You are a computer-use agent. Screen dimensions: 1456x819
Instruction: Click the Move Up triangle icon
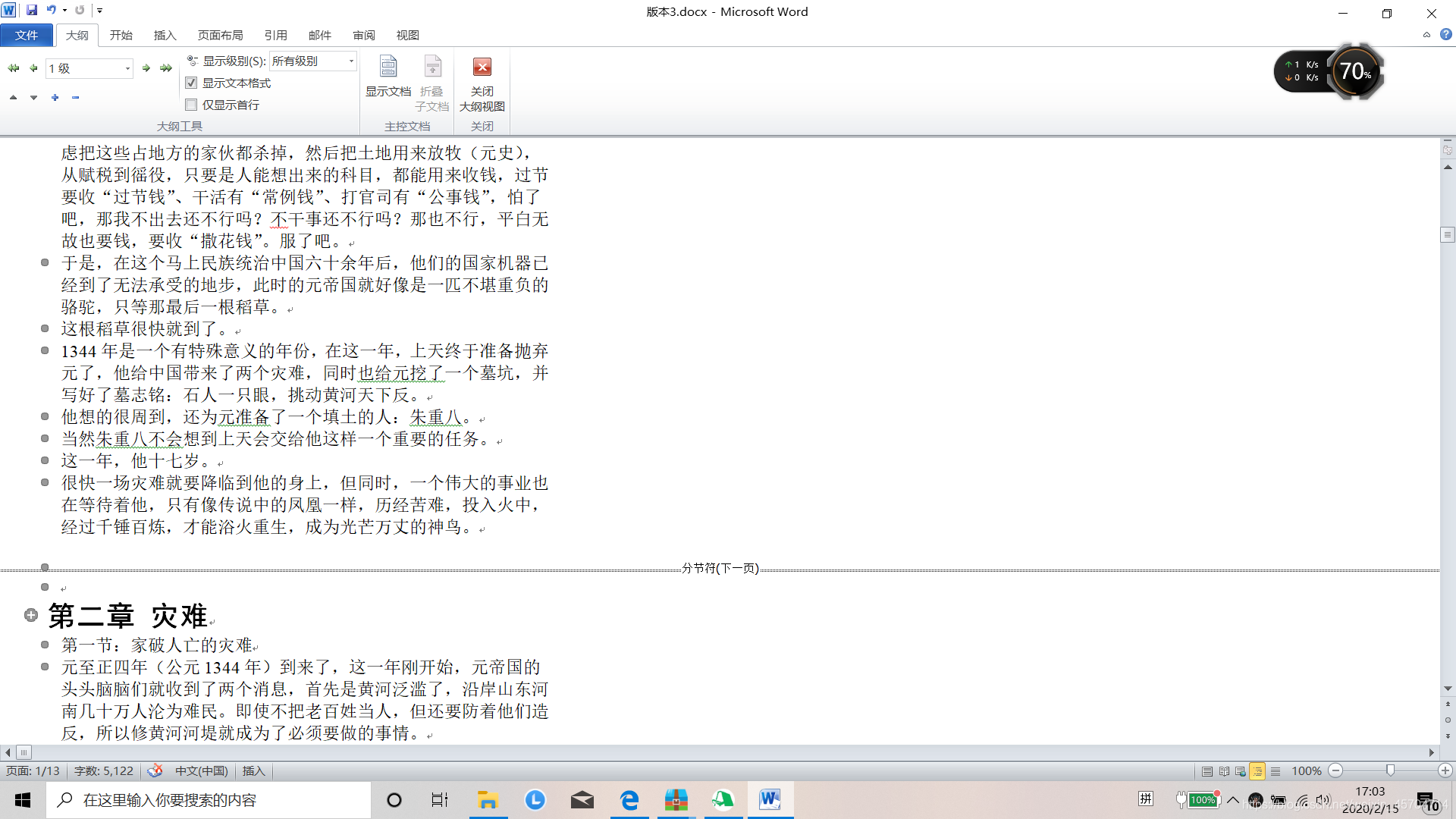pyautogui.click(x=13, y=98)
